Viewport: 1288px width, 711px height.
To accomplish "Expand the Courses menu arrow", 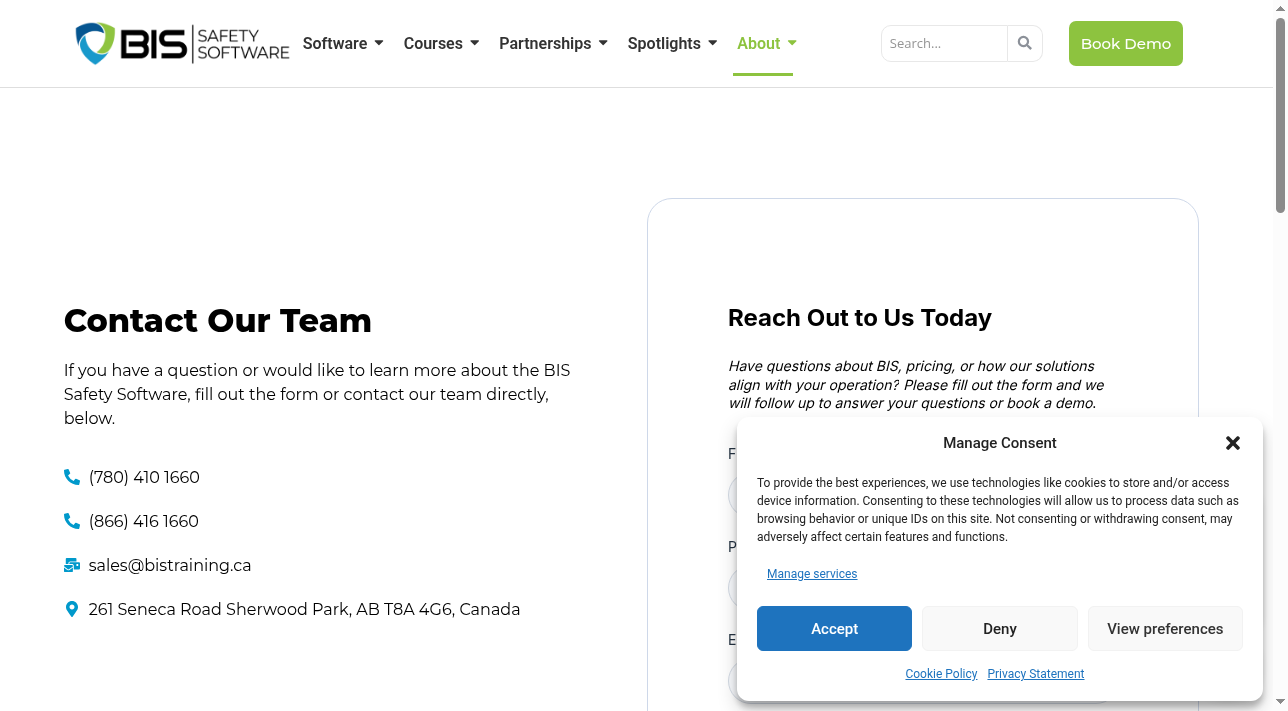I will [475, 43].
